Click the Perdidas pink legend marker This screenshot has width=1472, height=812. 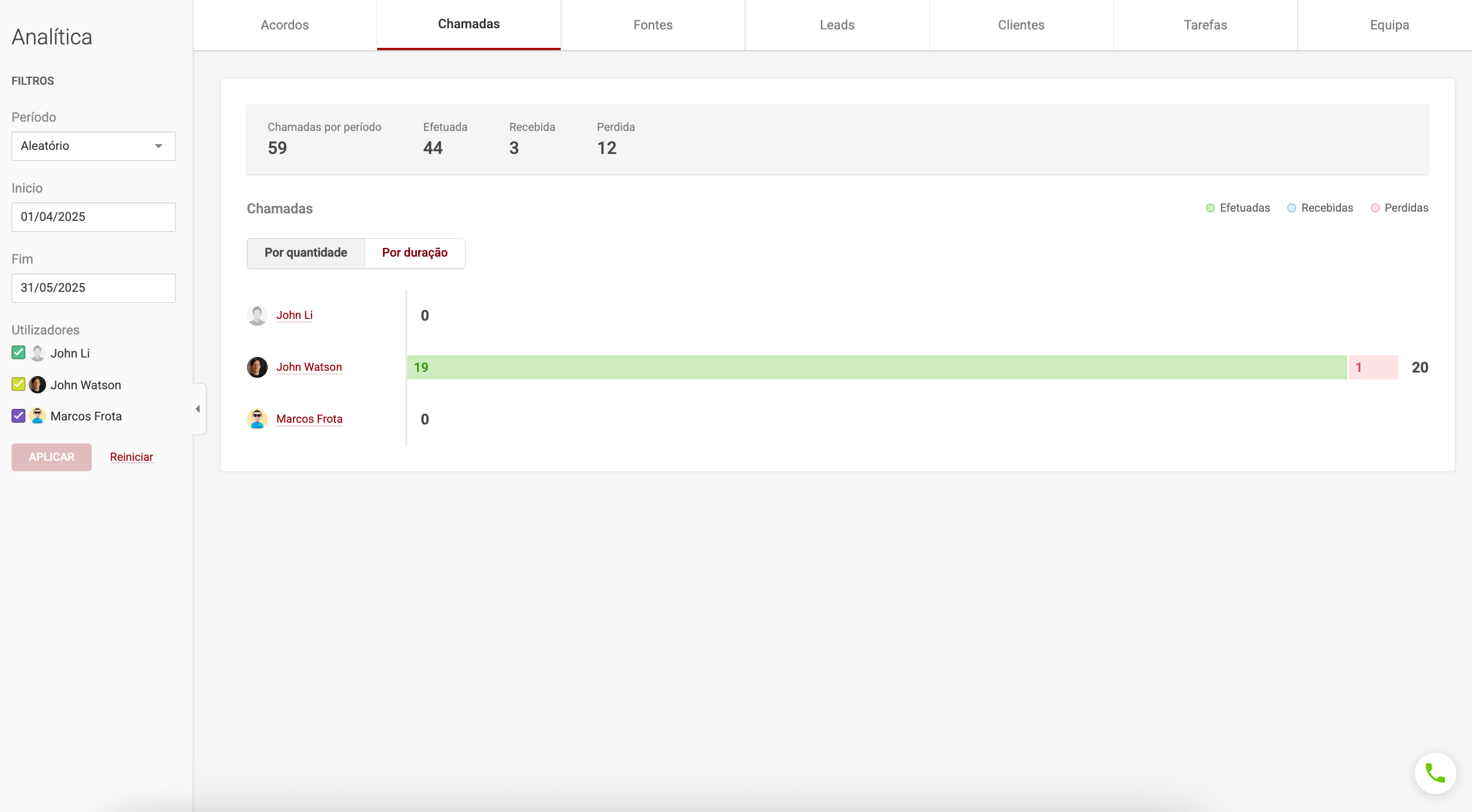coord(1375,208)
